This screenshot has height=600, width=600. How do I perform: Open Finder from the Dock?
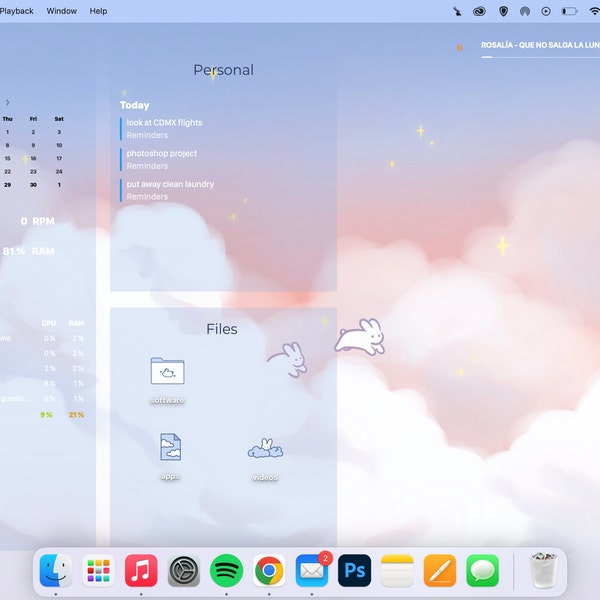click(56, 571)
